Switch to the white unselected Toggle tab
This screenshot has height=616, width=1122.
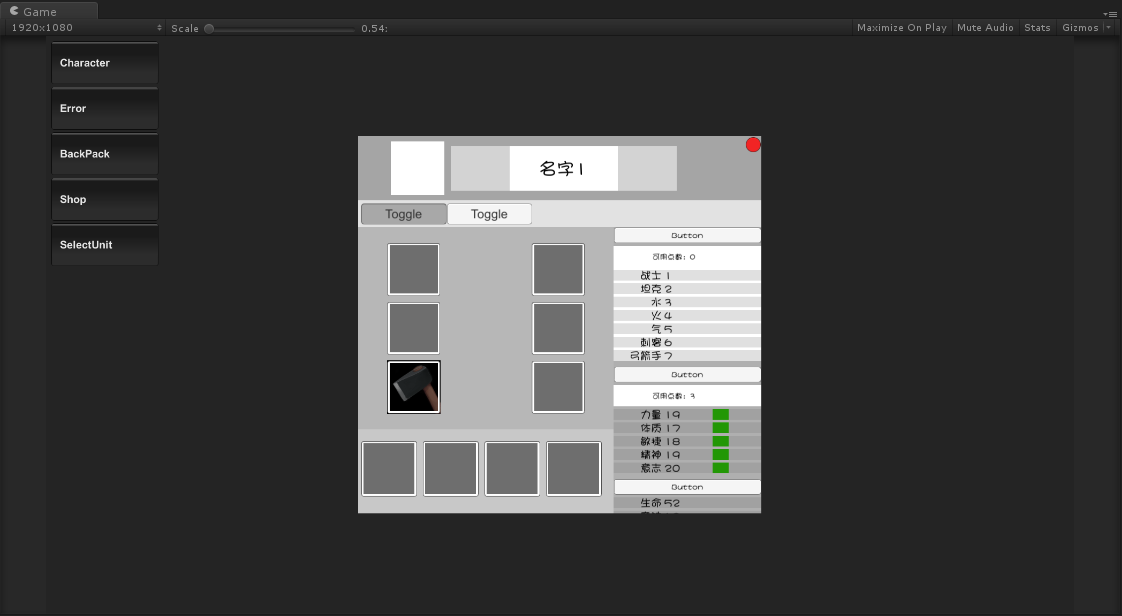(x=489, y=214)
